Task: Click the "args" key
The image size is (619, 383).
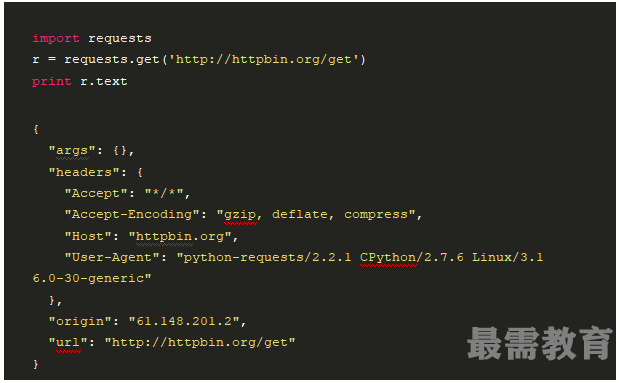Action: click(72, 151)
